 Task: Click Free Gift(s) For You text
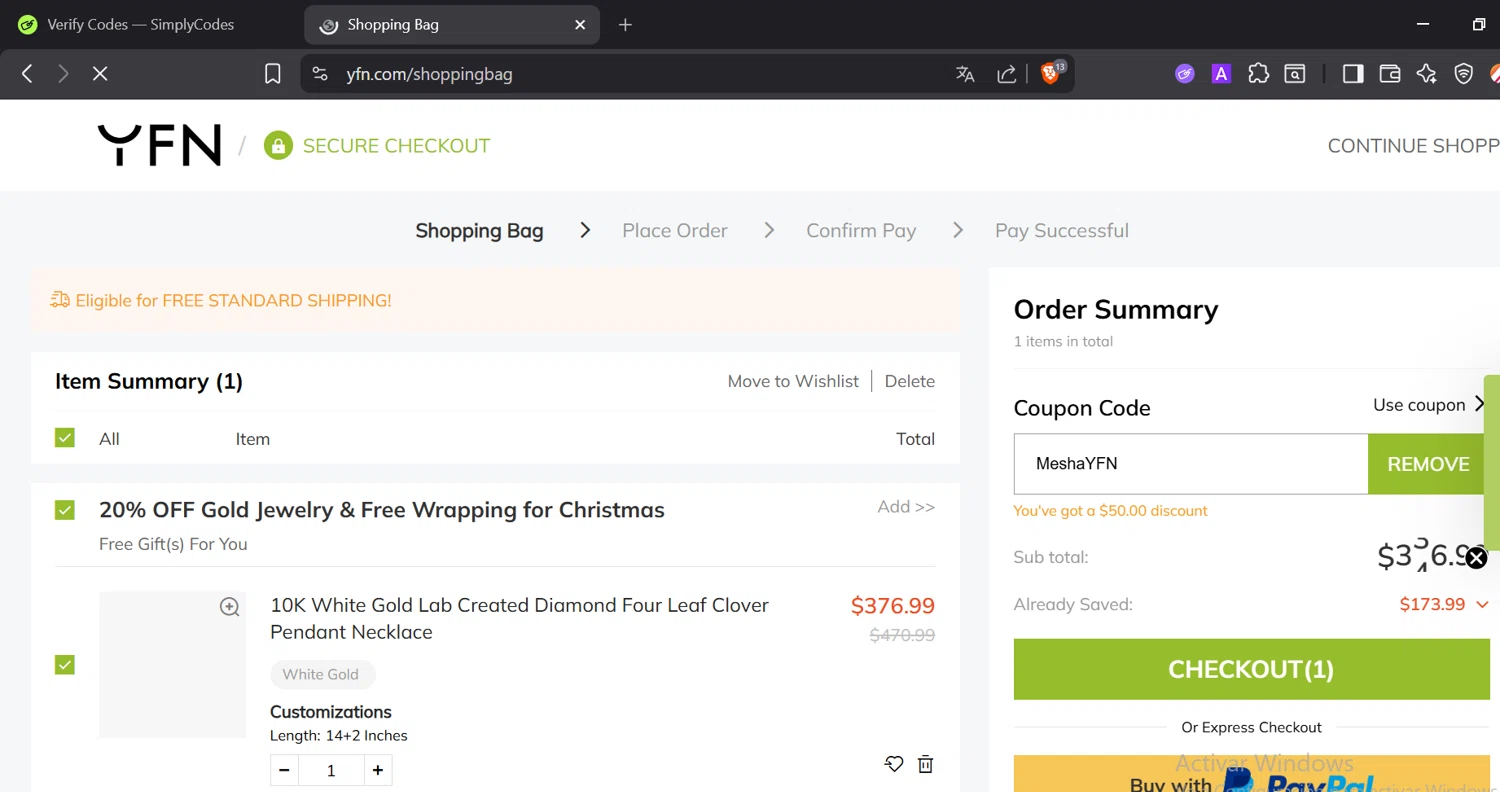click(173, 544)
